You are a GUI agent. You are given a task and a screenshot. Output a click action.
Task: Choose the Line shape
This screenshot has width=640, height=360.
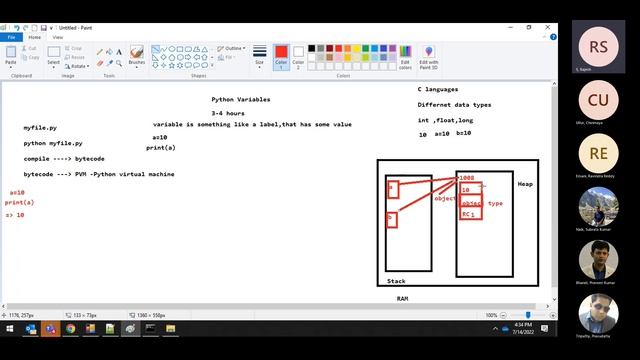[156, 49]
